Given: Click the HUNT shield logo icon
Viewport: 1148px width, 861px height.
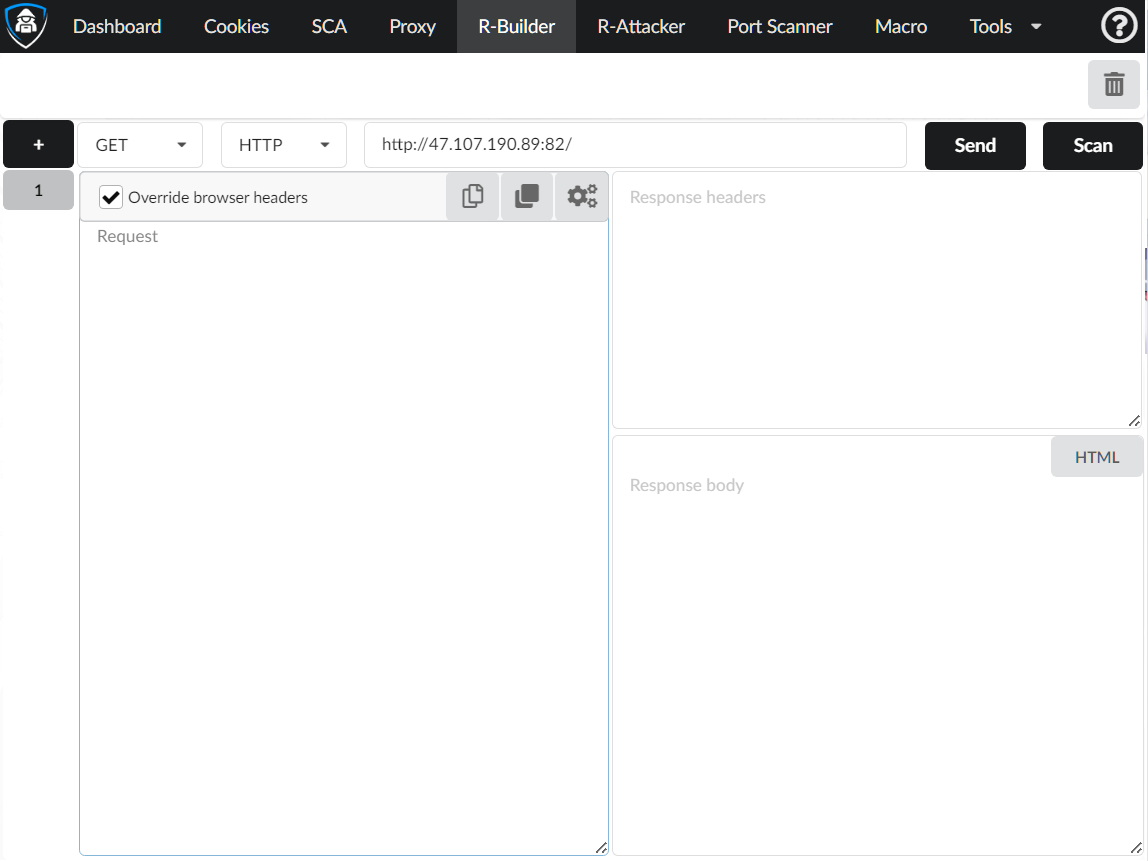Looking at the screenshot, I should [26, 27].
